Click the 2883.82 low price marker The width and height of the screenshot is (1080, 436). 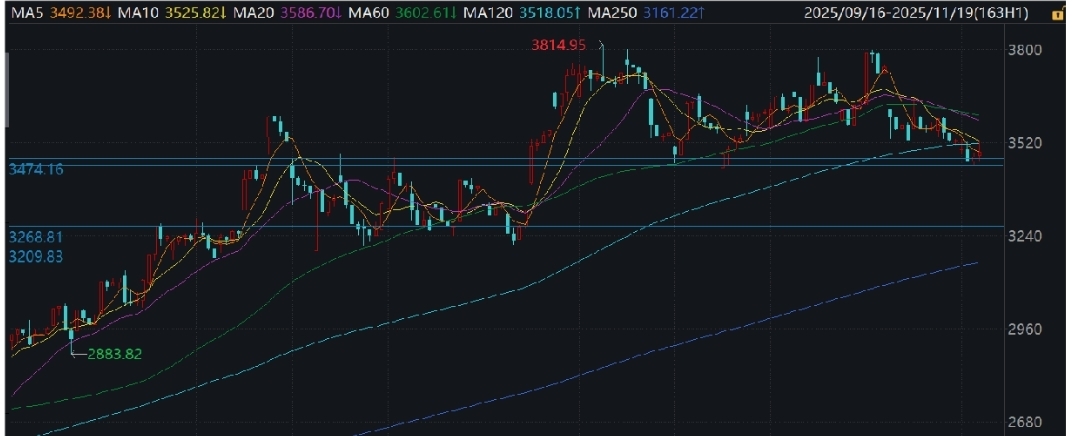pyautogui.click(x=114, y=354)
